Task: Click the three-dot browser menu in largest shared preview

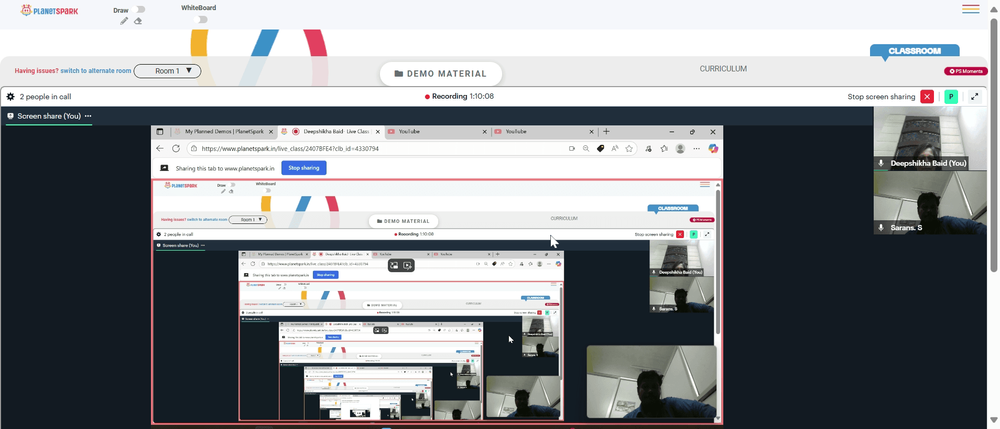Action: tap(696, 149)
